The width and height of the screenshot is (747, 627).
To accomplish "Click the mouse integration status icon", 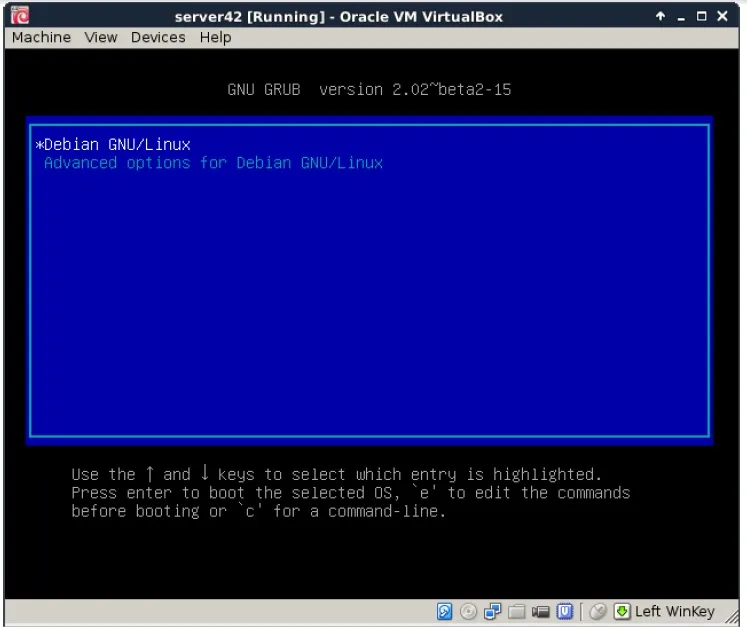I will [x=598, y=611].
